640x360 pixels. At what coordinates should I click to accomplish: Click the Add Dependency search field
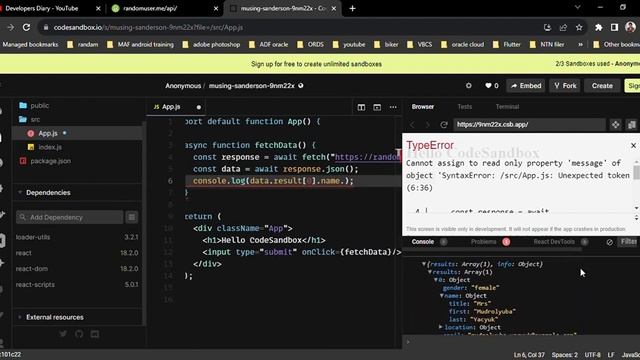click(69, 217)
